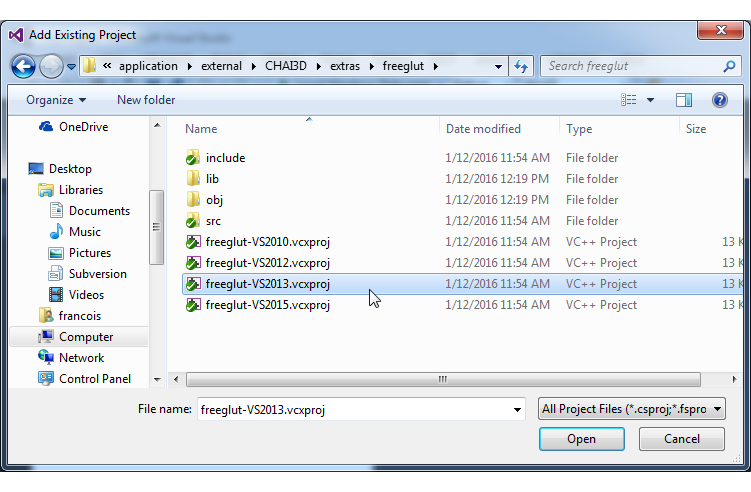
Task: Click the search magnifier icon
Action: click(x=729, y=66)
